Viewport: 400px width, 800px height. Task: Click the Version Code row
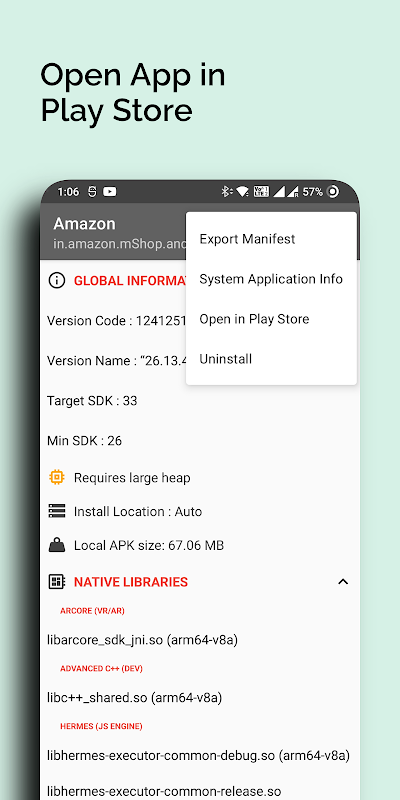tap(116, 321)
